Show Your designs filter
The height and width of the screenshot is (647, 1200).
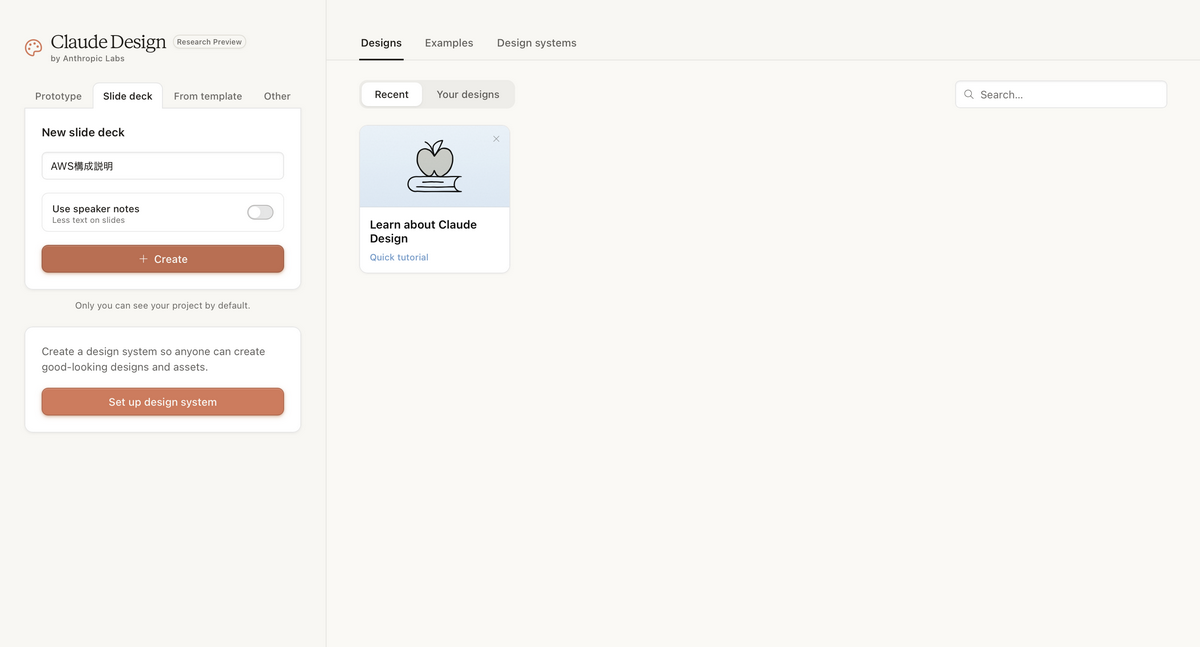pos(468,94)
